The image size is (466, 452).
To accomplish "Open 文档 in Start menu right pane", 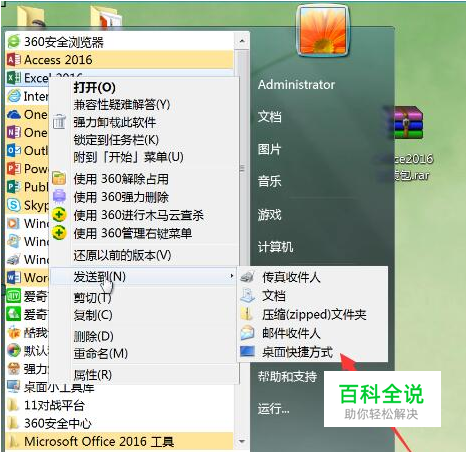I will tap(270, 117).
